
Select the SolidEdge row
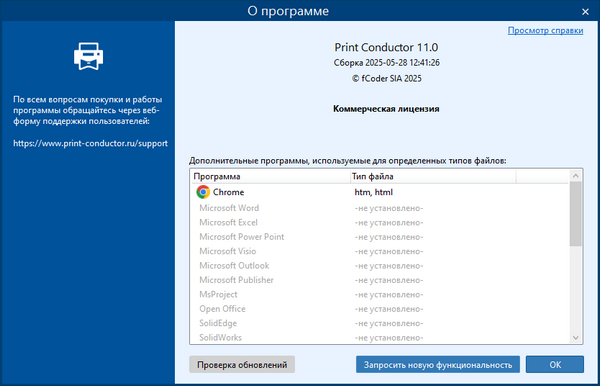click(379, 323)
